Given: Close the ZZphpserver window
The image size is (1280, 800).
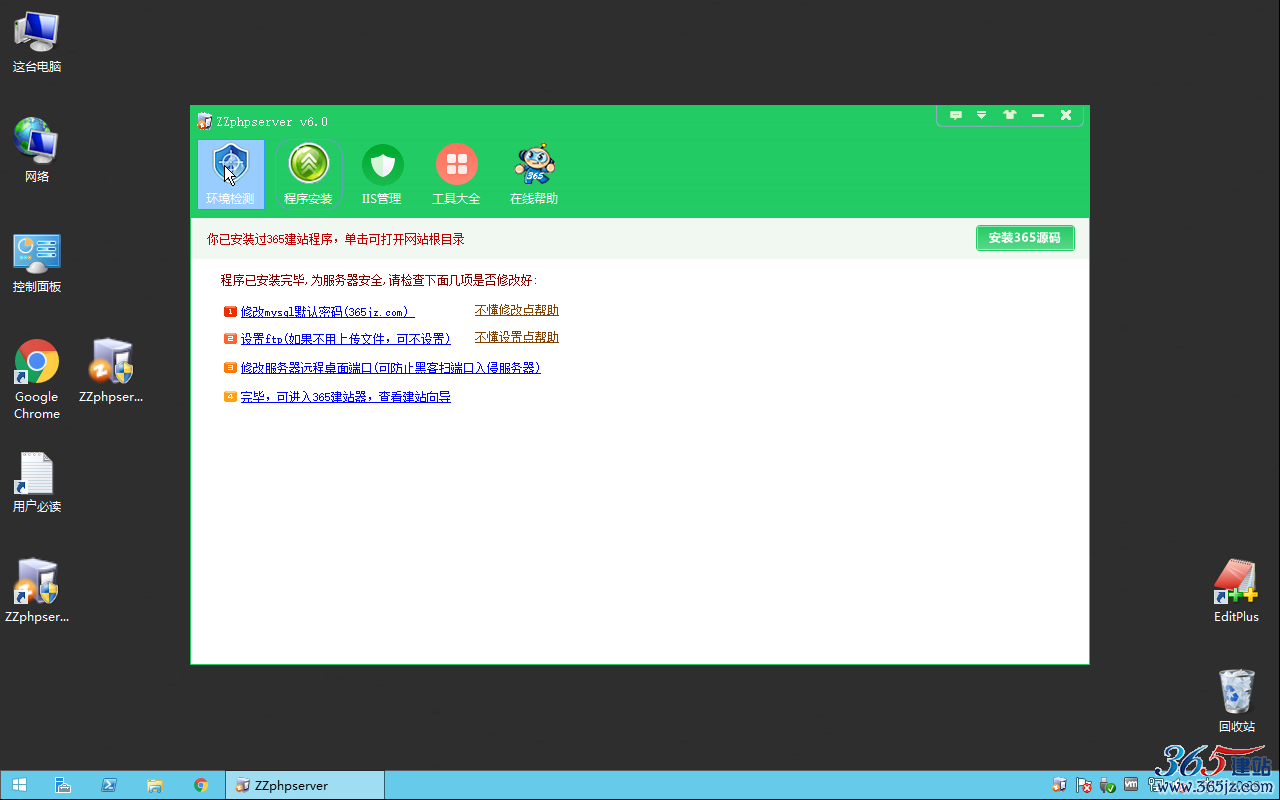Looking at the screenshot, I should (x=1066, y=115).
